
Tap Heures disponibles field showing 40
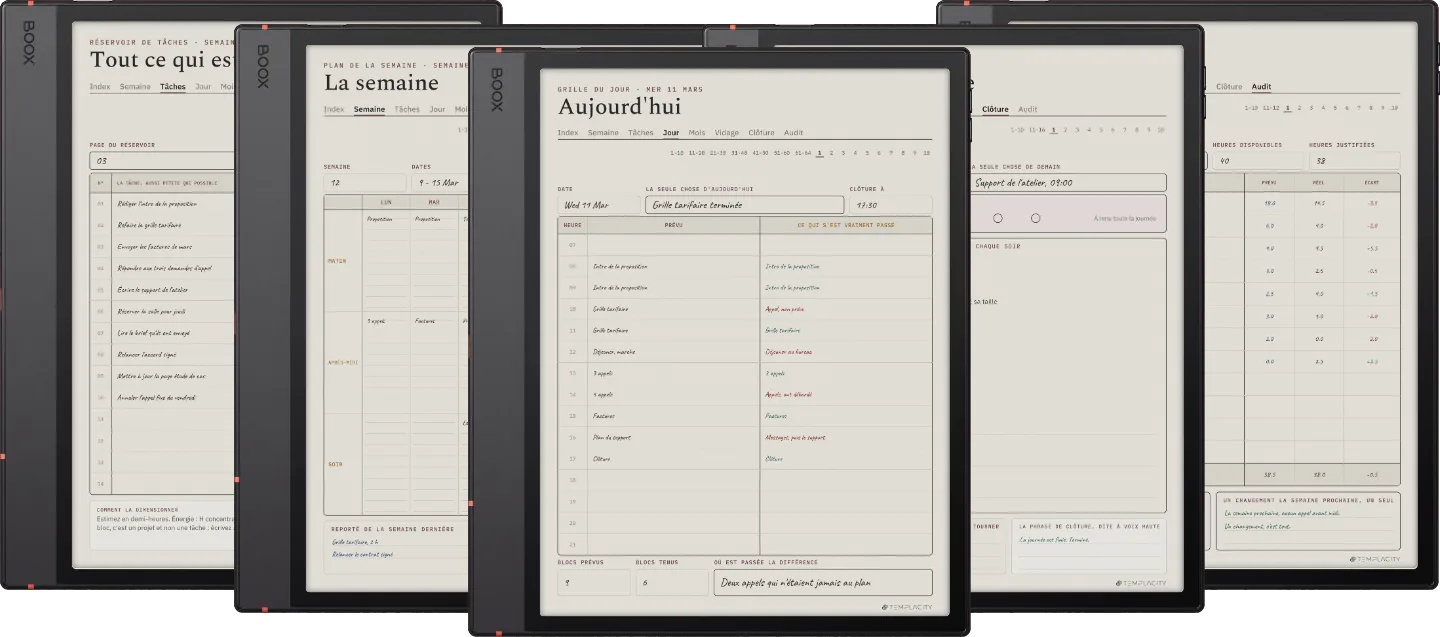point(1257,160)
